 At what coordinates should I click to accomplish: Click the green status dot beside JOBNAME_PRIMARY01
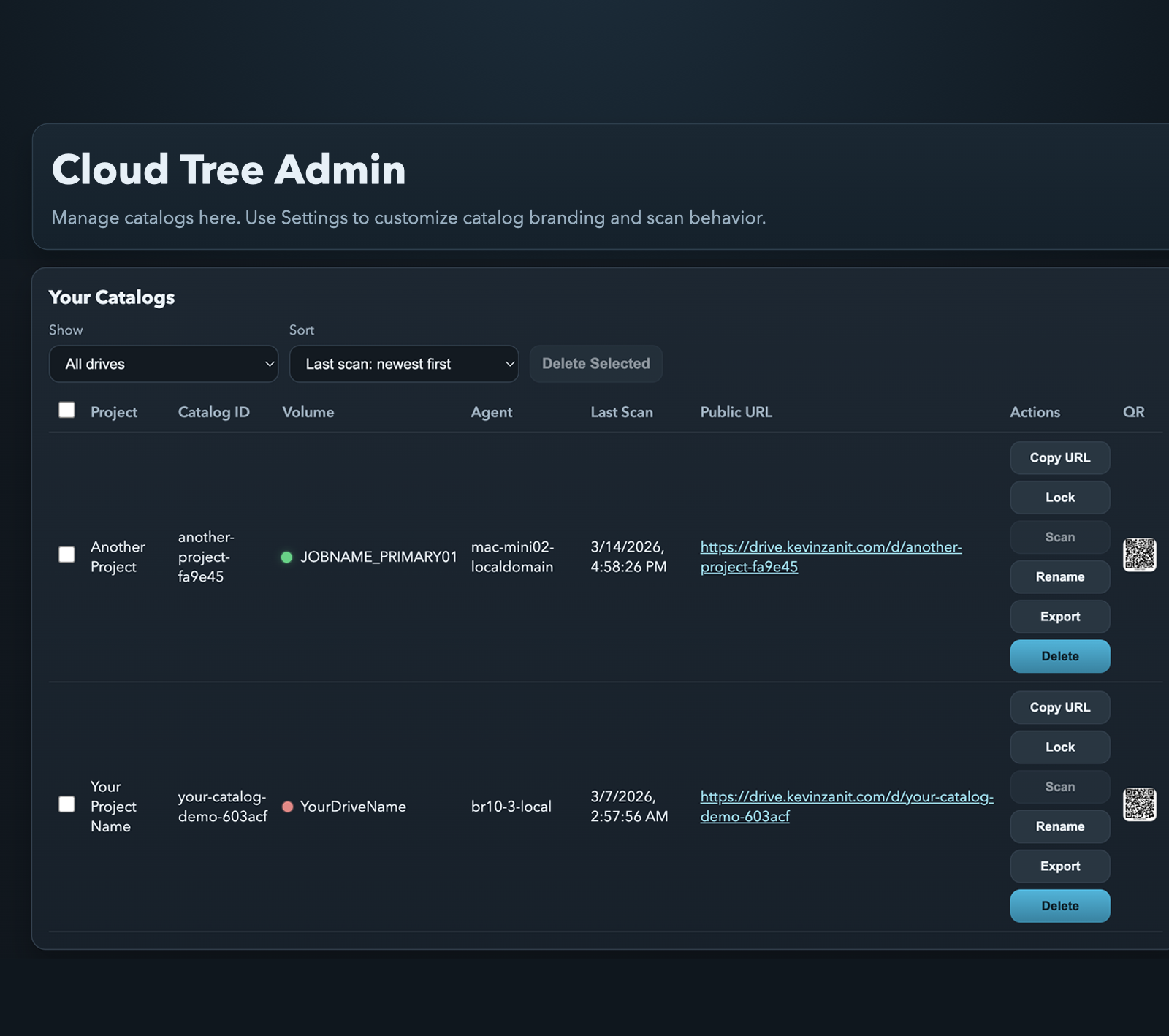pyautogui.click(x=286, y=557)
